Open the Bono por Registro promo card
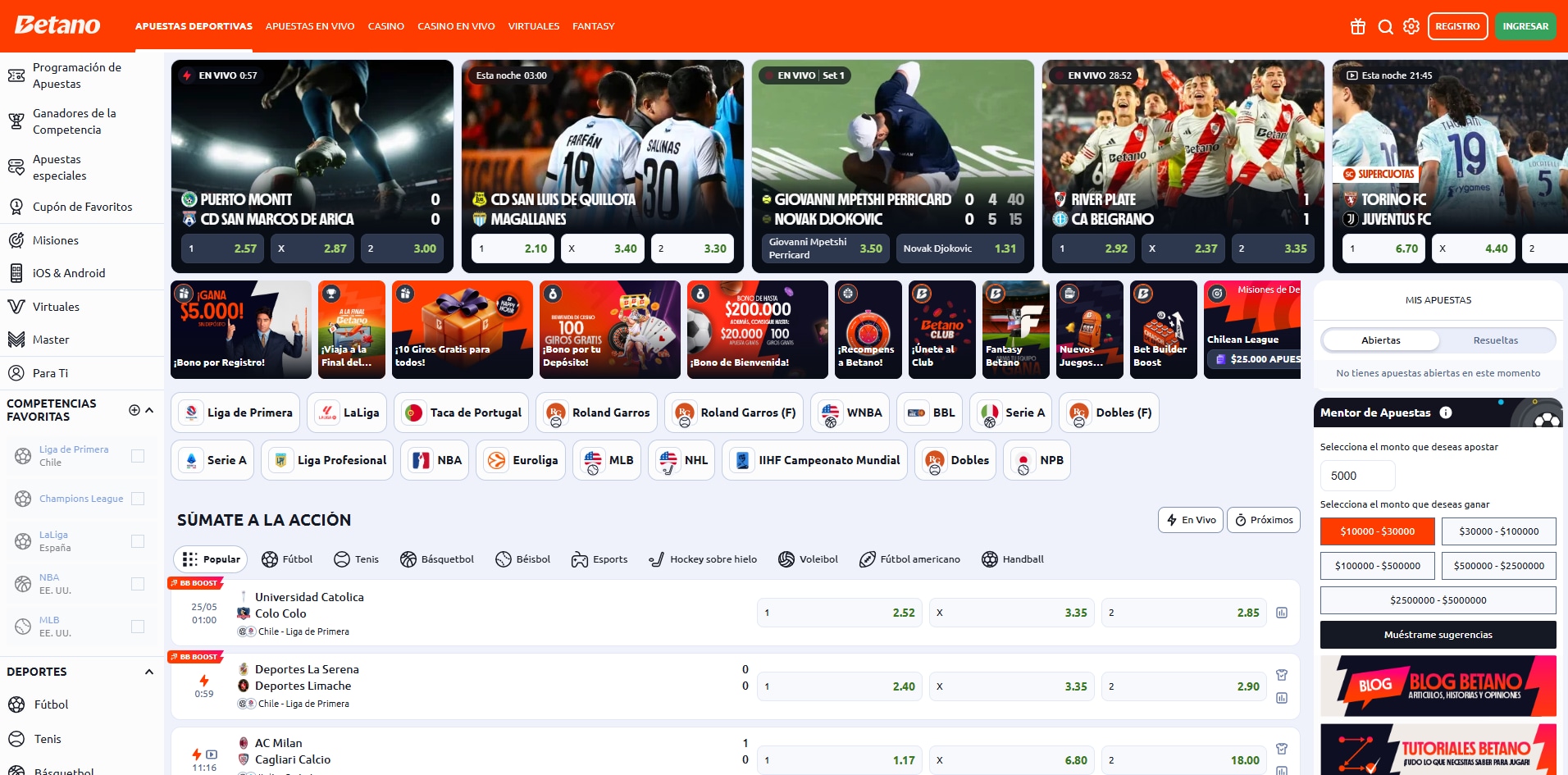The image size is (1568, 775). coord(241,330)
